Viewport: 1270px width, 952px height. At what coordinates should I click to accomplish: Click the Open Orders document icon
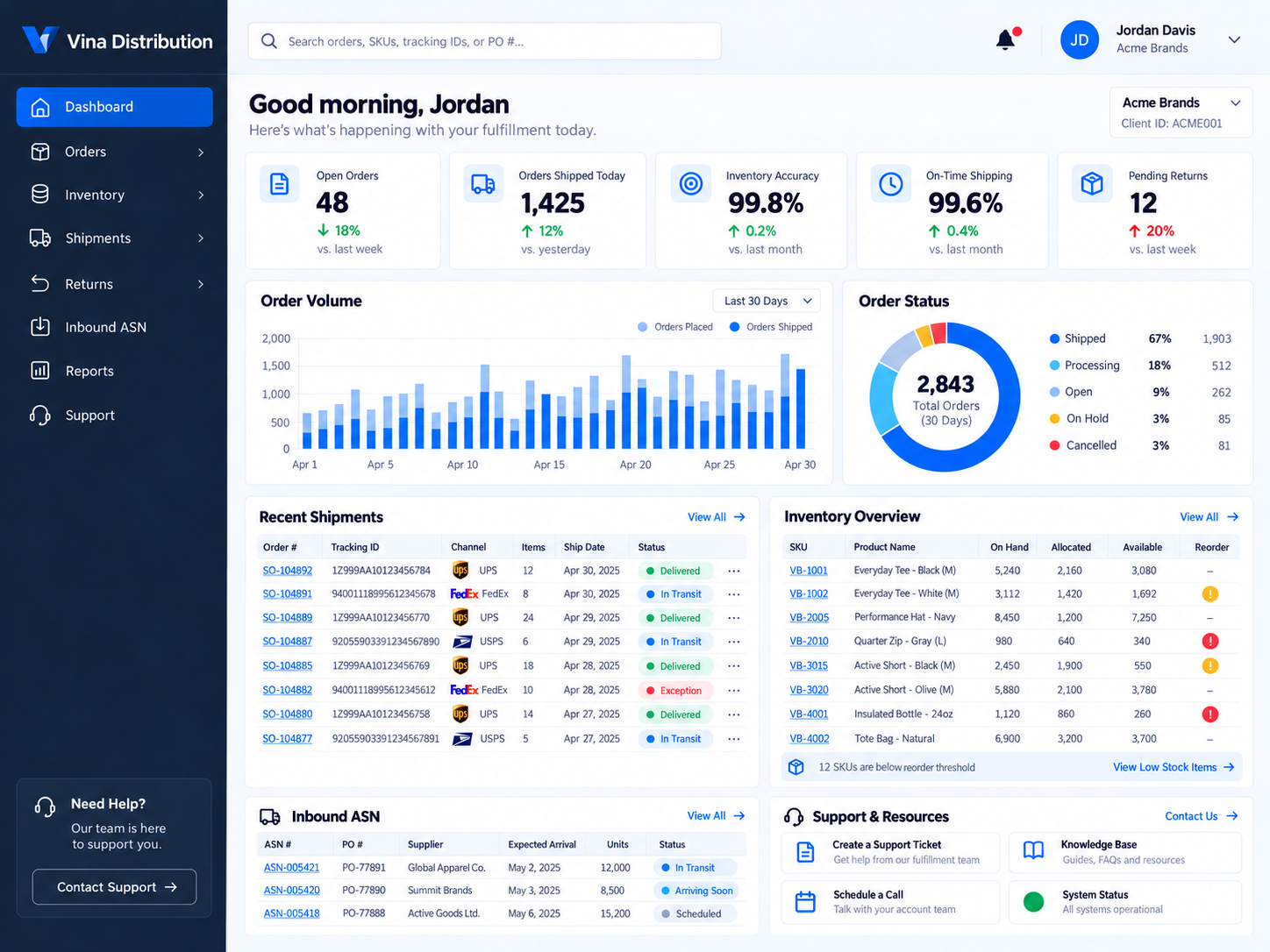tap(279, 184)
